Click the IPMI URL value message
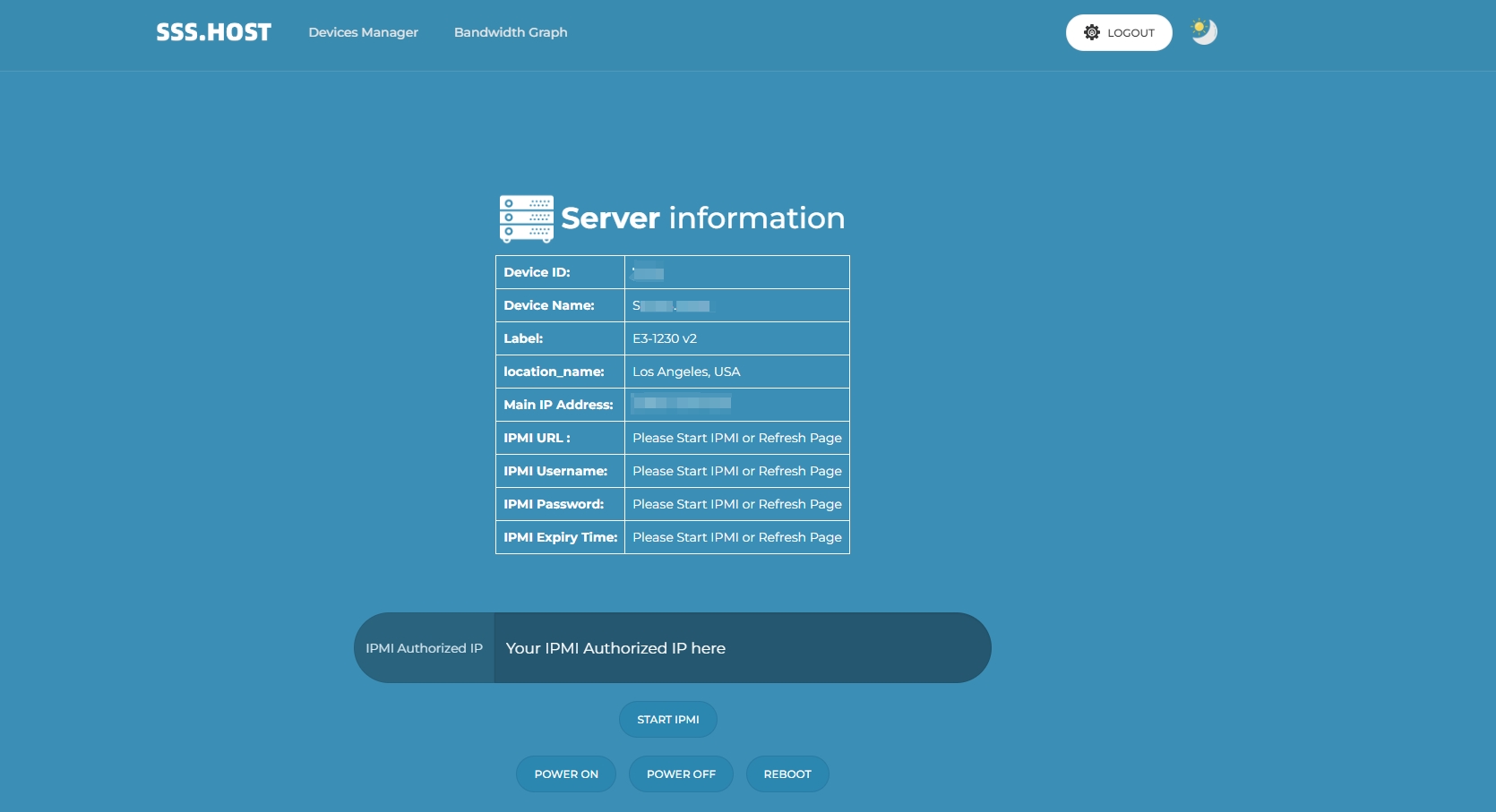 point(737,438)
